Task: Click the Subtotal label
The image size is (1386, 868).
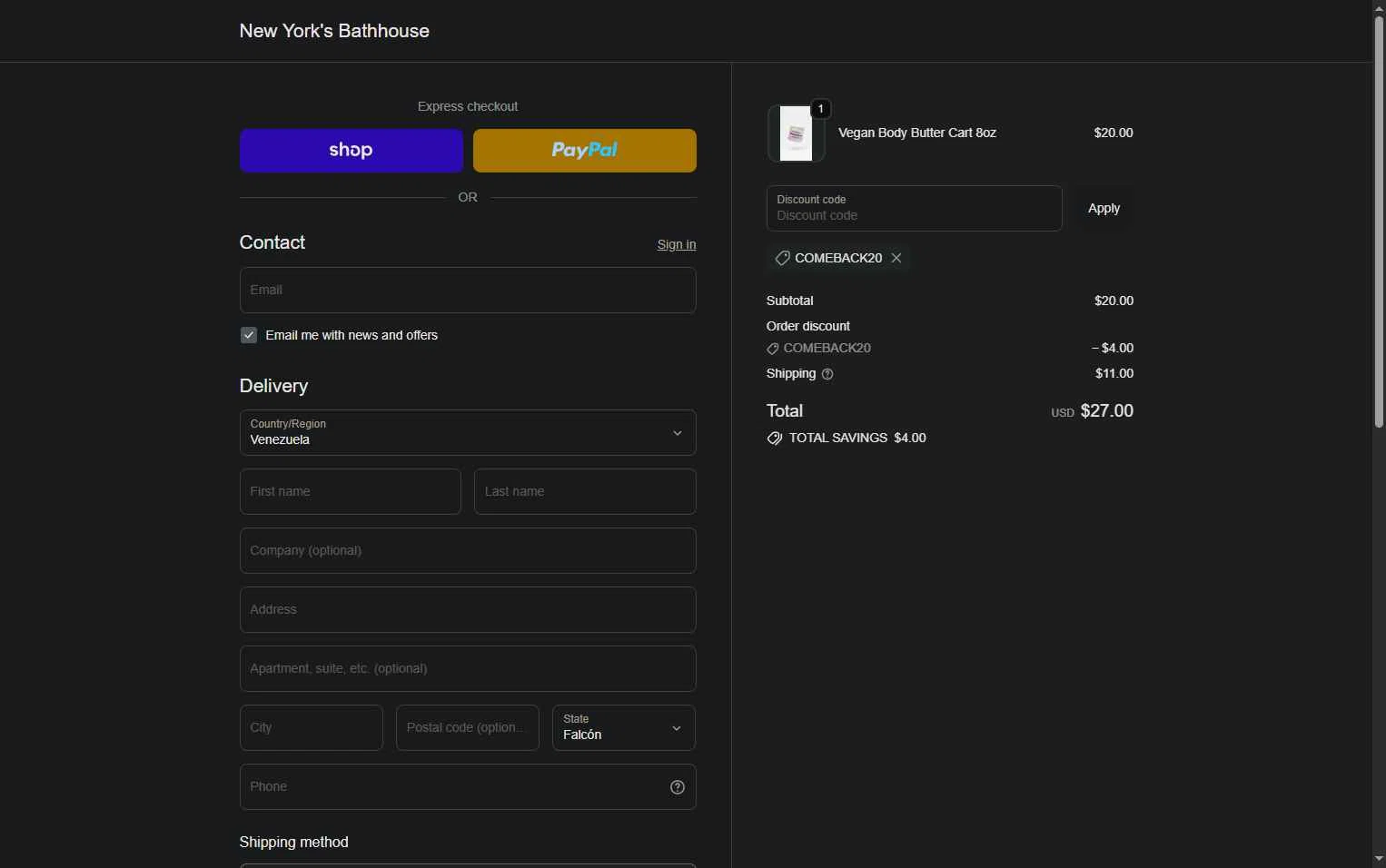Action: [x=790, y=301]
